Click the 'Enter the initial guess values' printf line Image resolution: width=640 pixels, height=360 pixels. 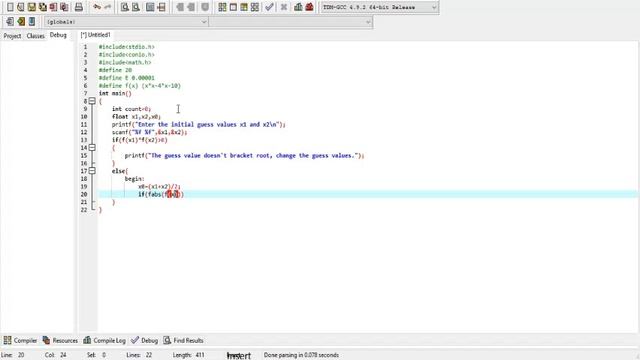tap(199, 124)
